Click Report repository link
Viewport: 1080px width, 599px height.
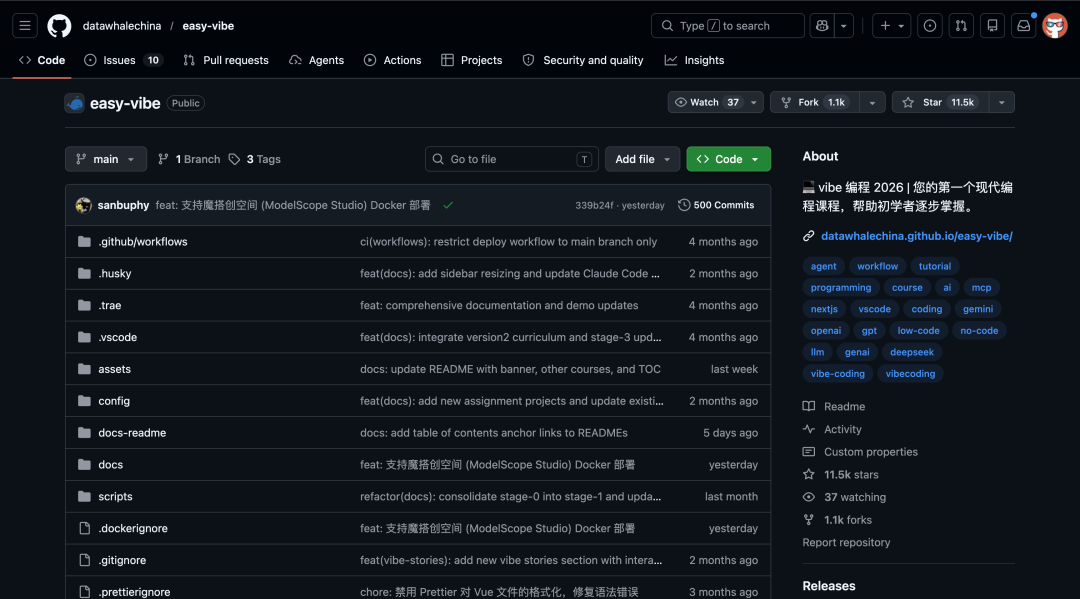(x=846, y=543)
